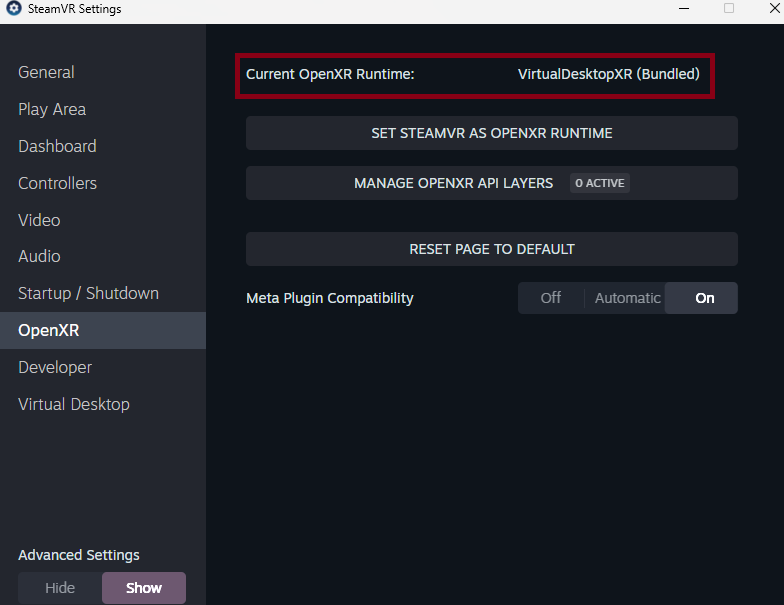Select the Audio tab

39,257
